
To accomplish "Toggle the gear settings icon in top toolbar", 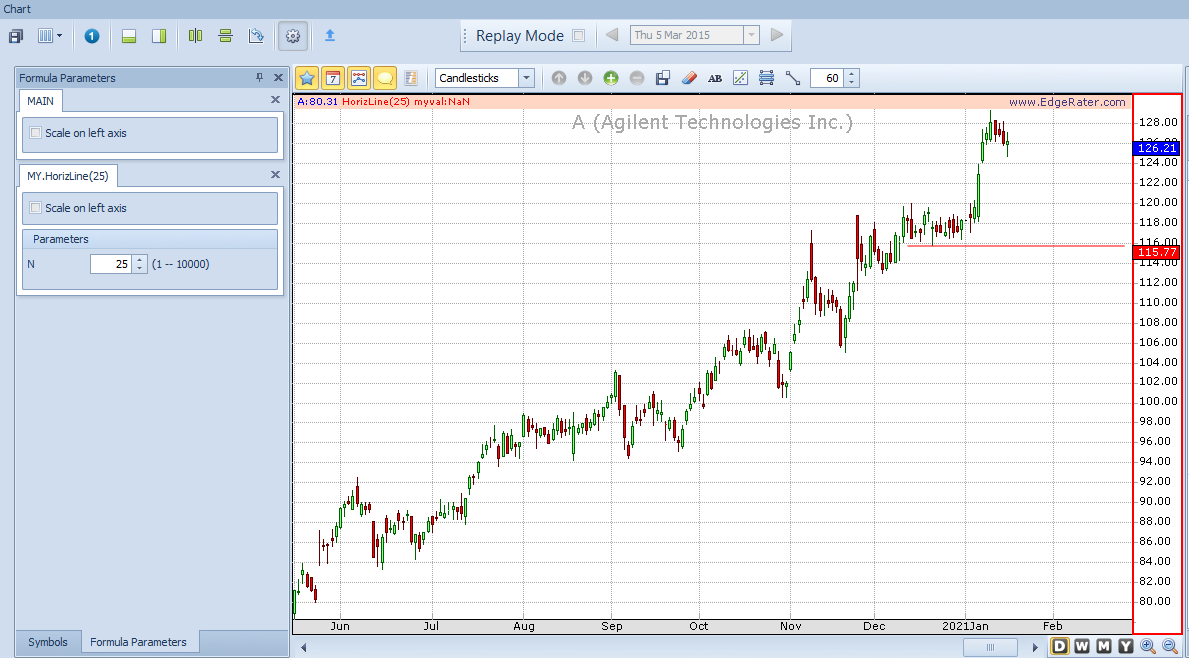I will pos(293,36).
